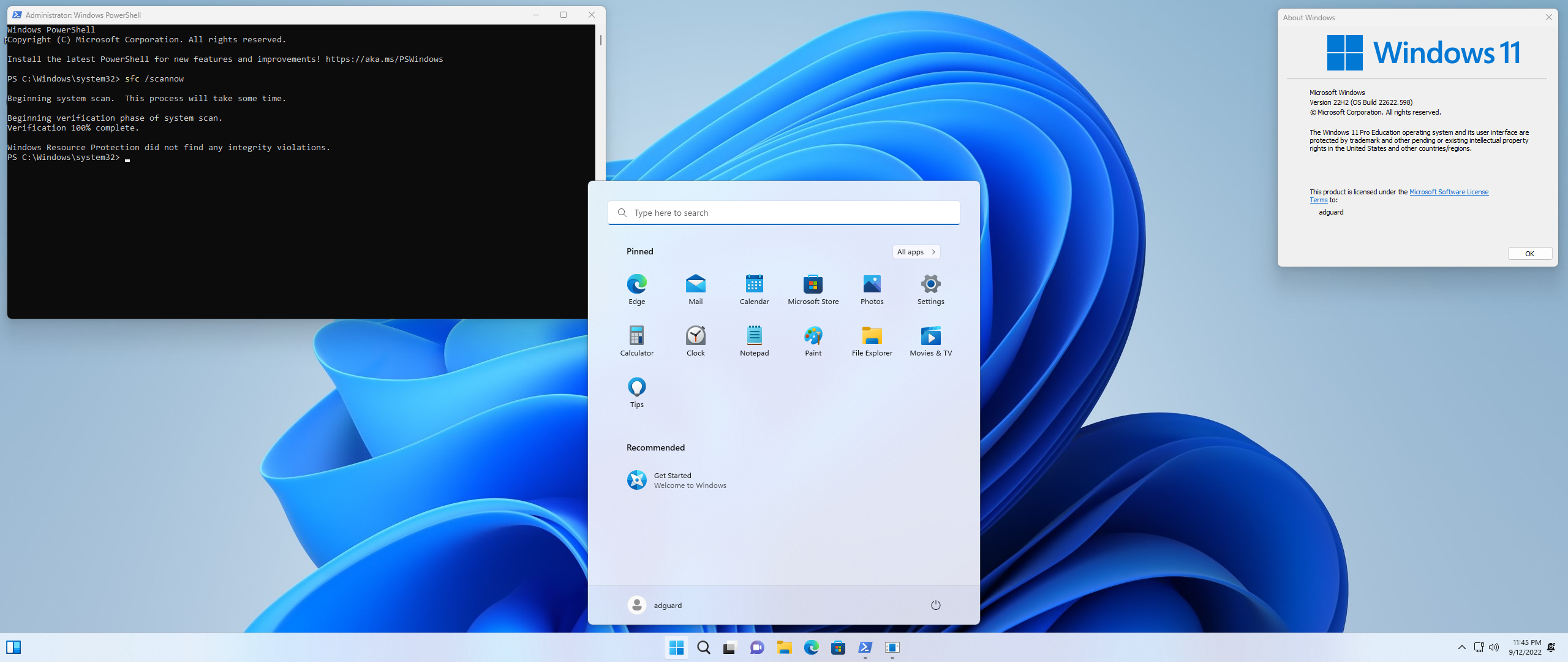
Task: Click the 'Windows 11' logo banner
Action: [x=1423, y=53]
